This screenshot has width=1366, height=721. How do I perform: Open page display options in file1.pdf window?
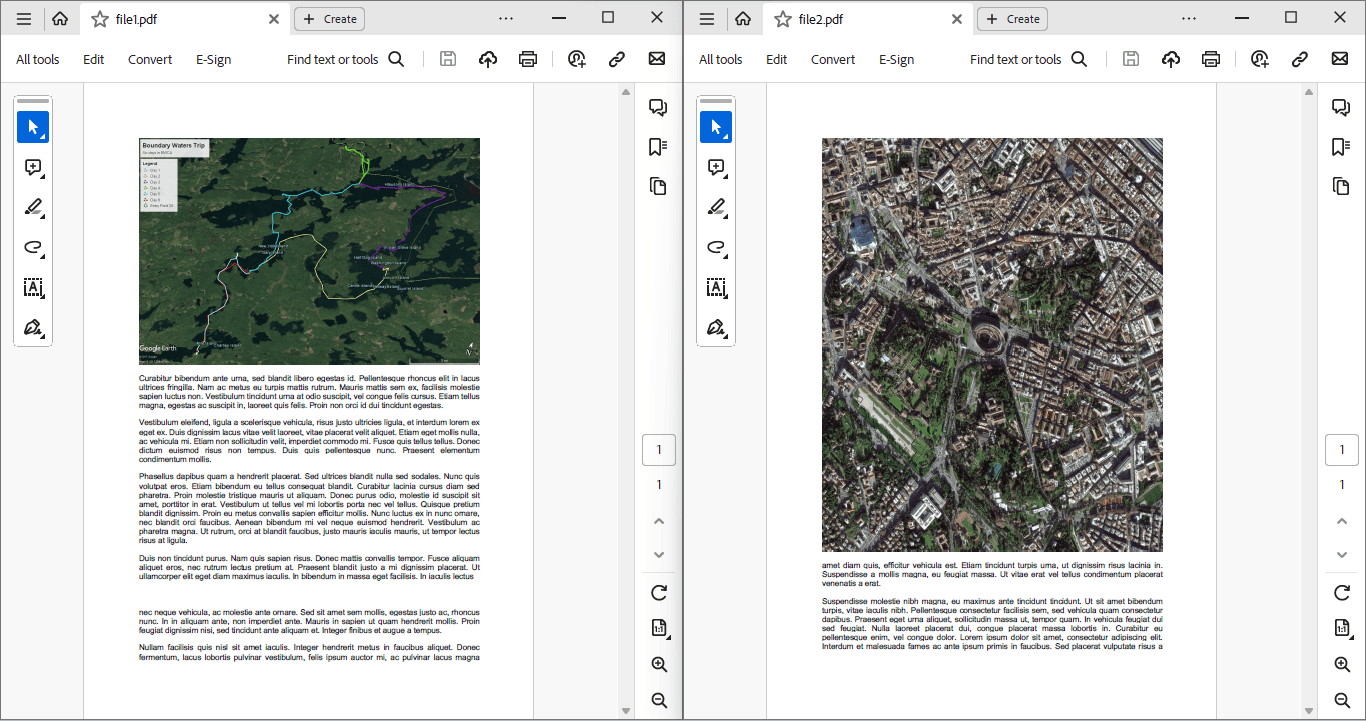659,629
